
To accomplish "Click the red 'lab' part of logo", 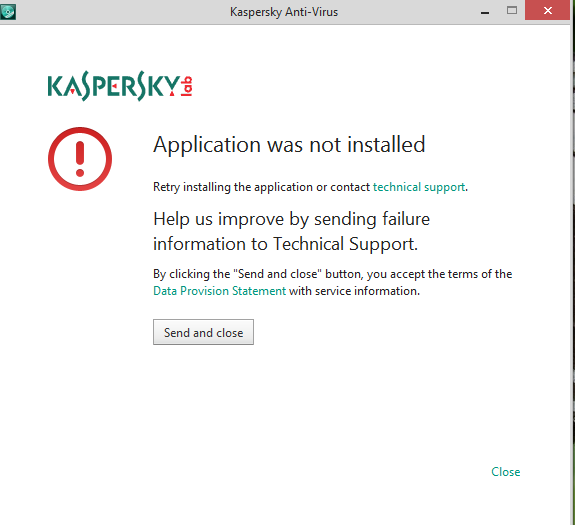I will coord(186,86).
